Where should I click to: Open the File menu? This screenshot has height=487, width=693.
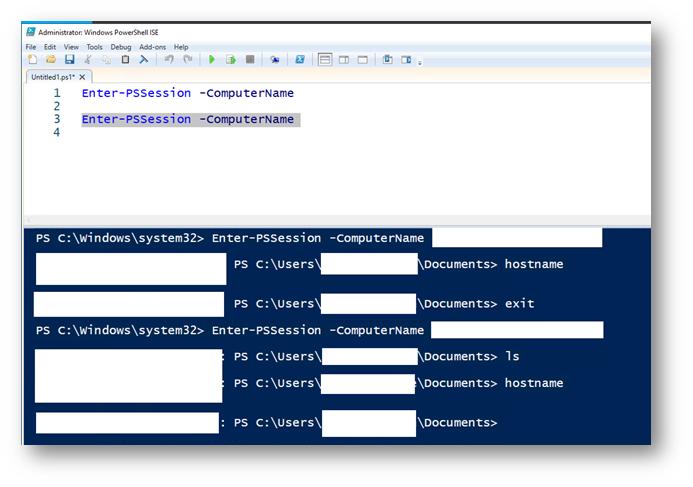(x=31, y=47)
